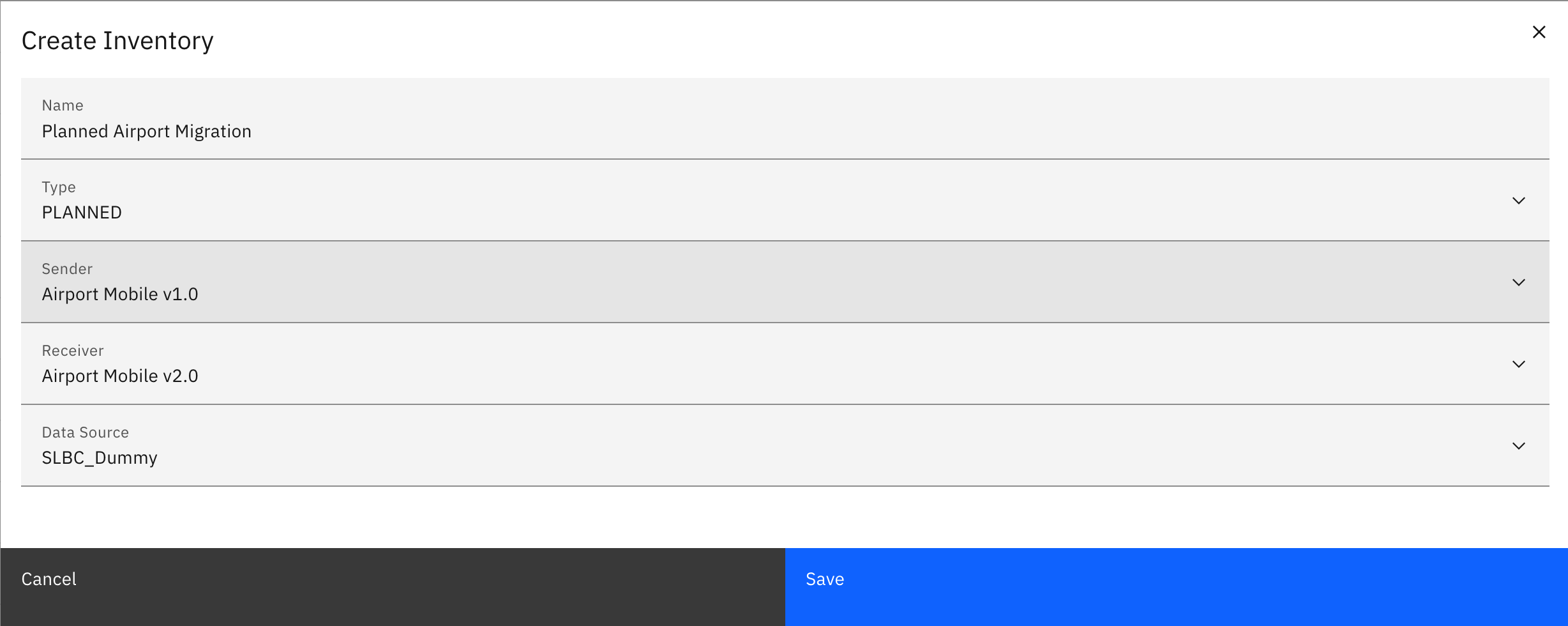Click the Type field chevron arrow
Screen dimensions: 1568x626
click(1518, 201)
